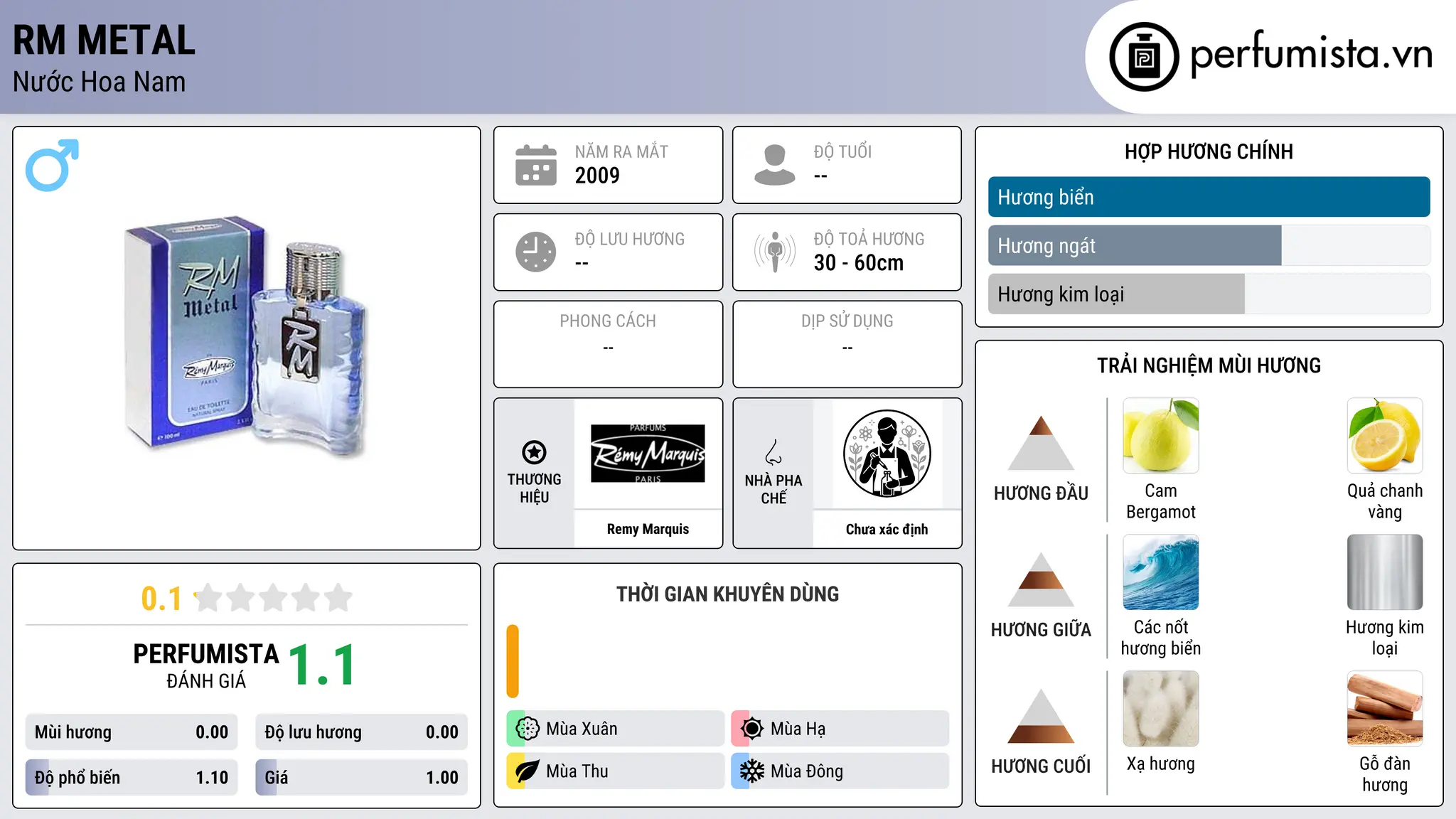The width and height of the screenshot is (1456, 819).
Task: Click the snowflake icon for Mùa Đông
Action: (x=752, y=771)
